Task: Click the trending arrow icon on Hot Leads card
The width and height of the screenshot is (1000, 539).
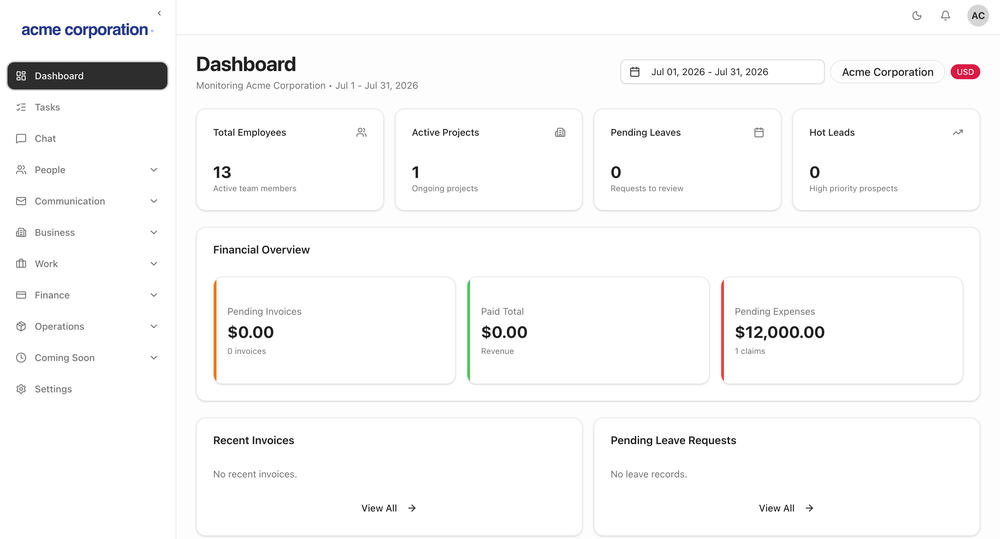Action: point(957,133)
